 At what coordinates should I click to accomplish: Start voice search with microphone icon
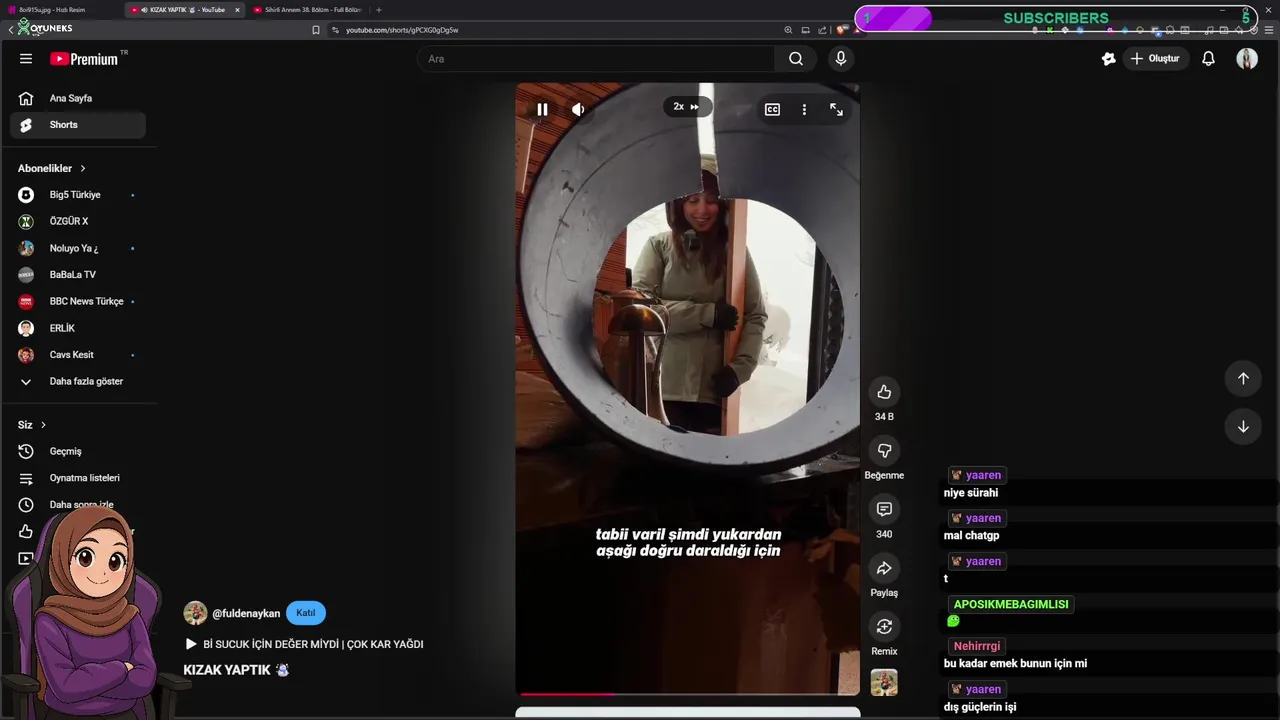coord(841,59)
